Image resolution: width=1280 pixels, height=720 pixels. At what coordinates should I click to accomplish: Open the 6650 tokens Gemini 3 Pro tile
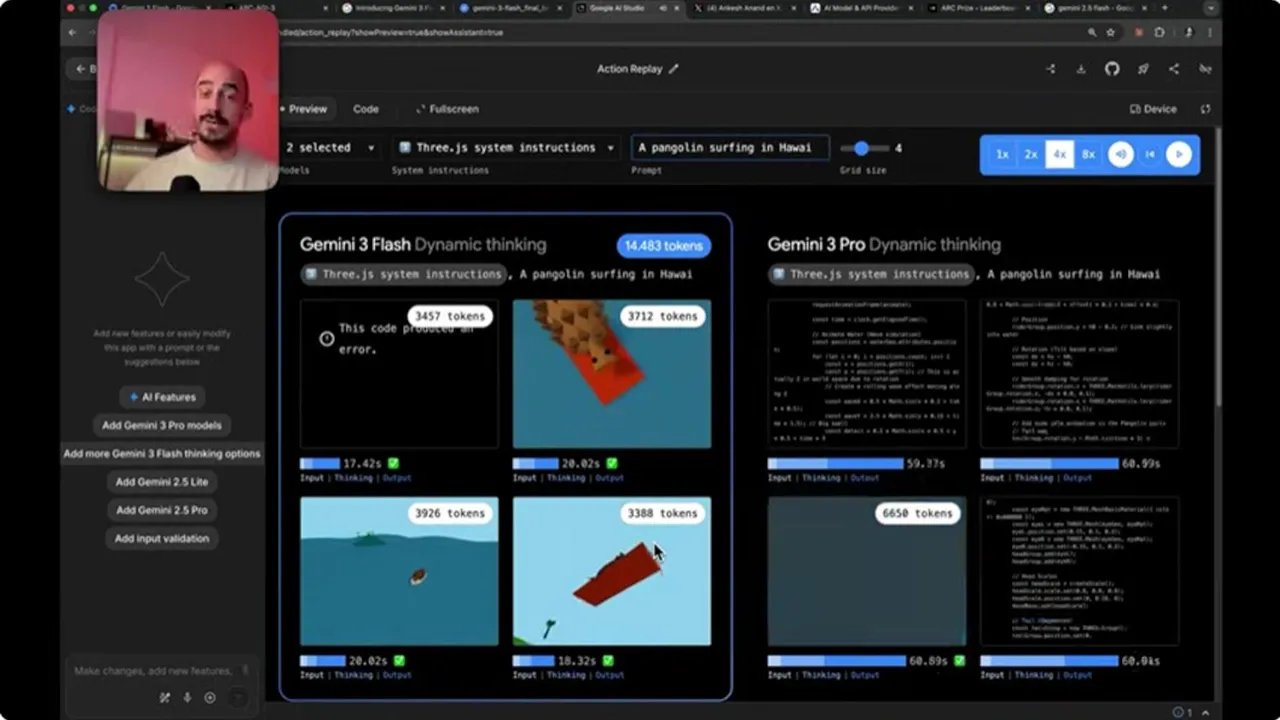[x=867, y=571]
